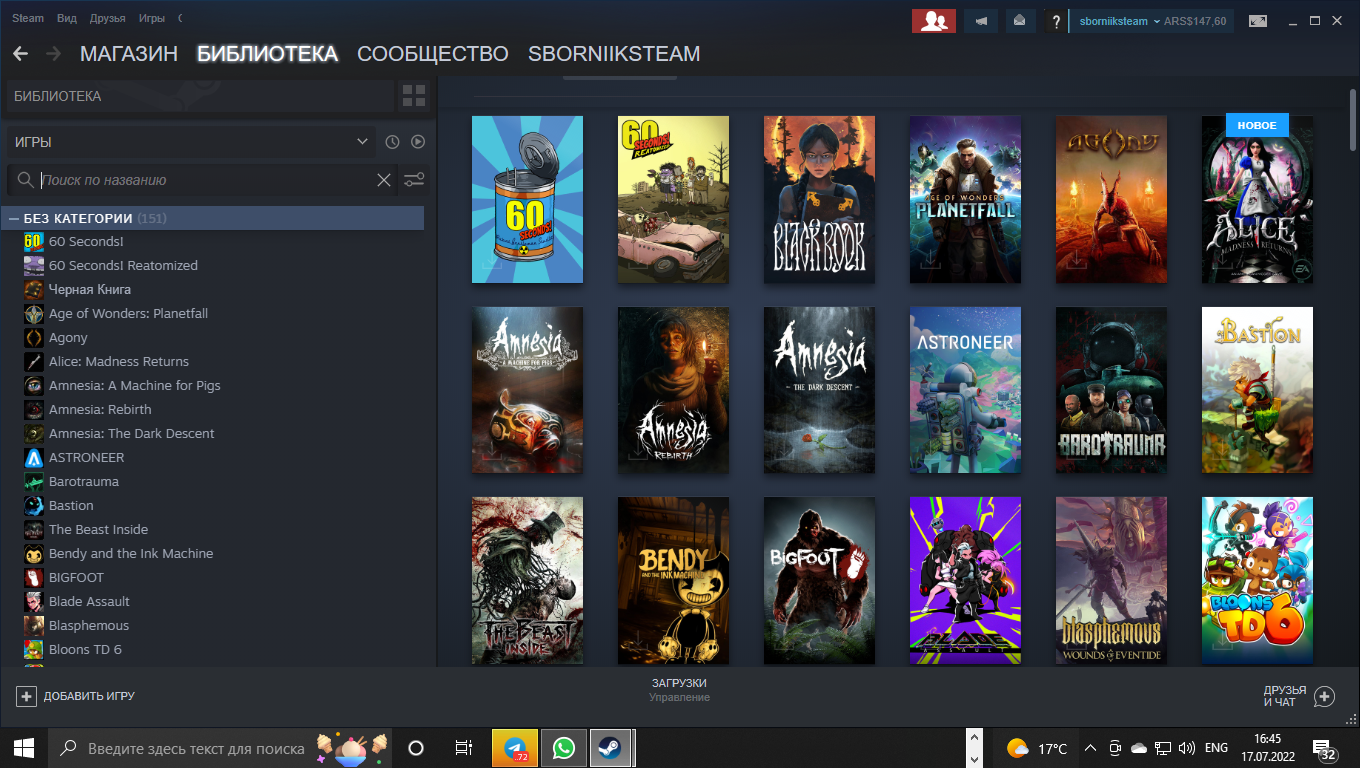
Task: Toggle library grid view icon
Action: pyautogui.click(x=414, y=96)
